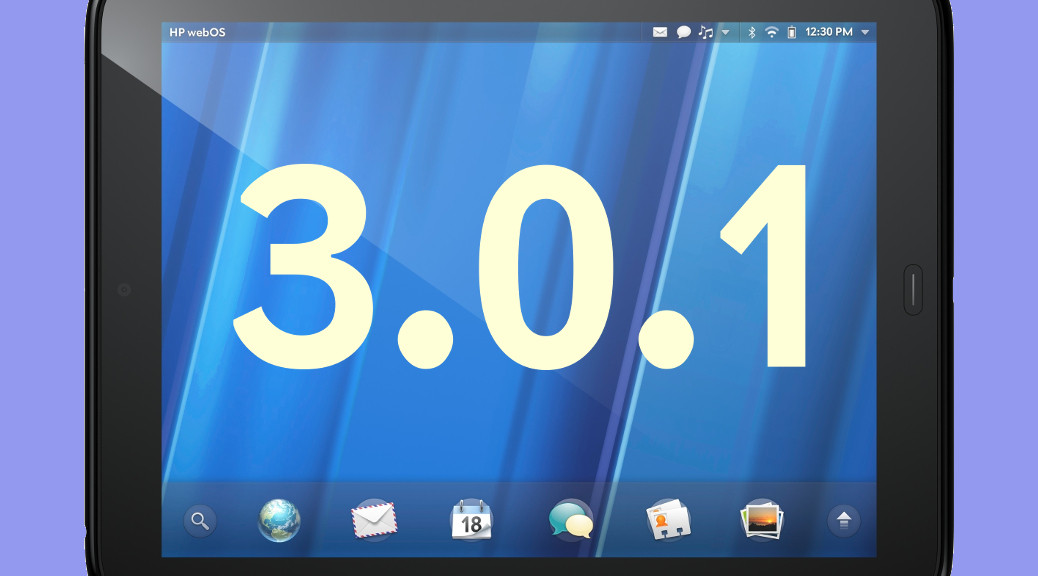
Task: Click the 12:30 PM clock
Action: tap(829, 32)
